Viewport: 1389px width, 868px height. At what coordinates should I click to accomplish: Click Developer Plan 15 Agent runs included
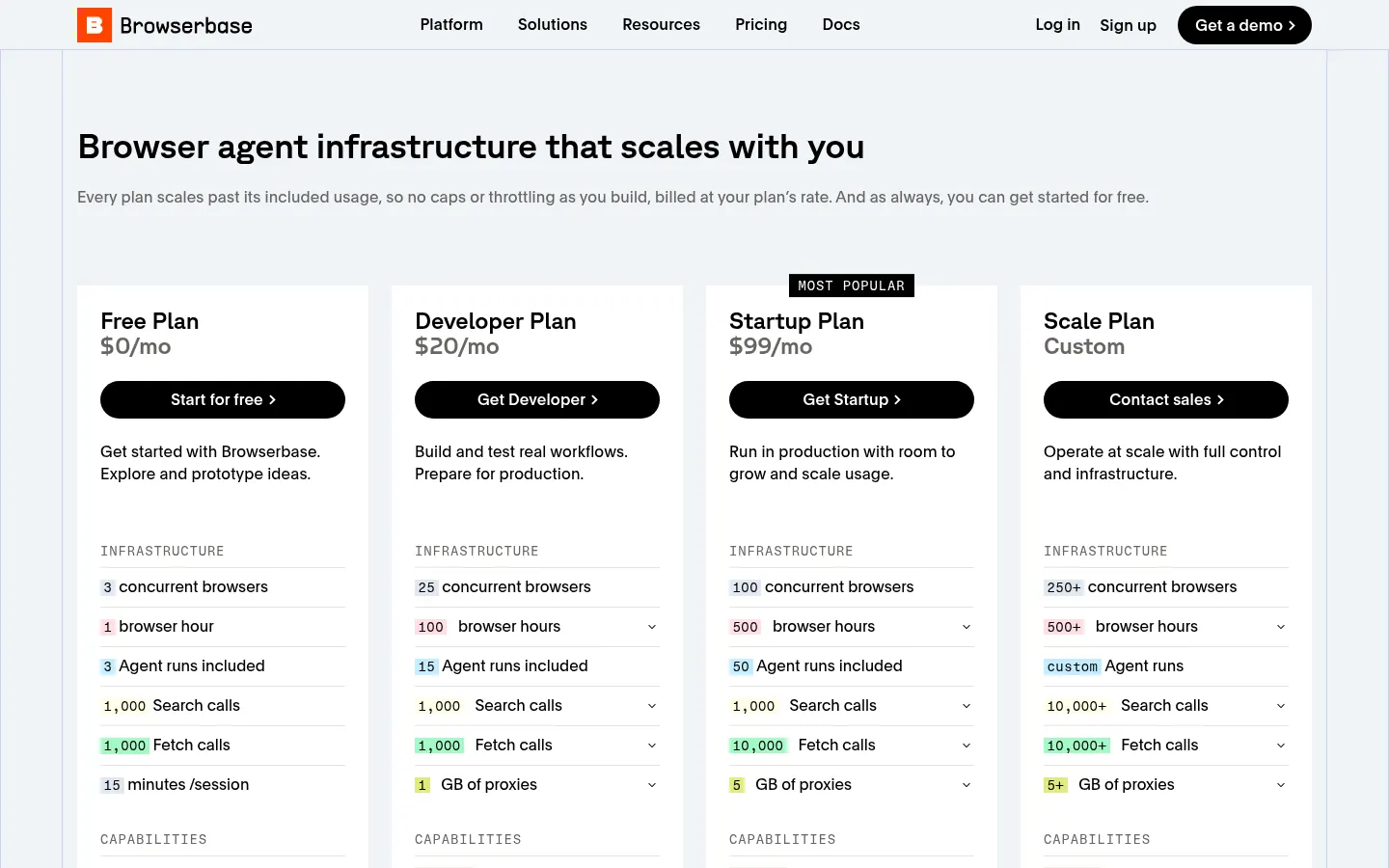point(502,666)
